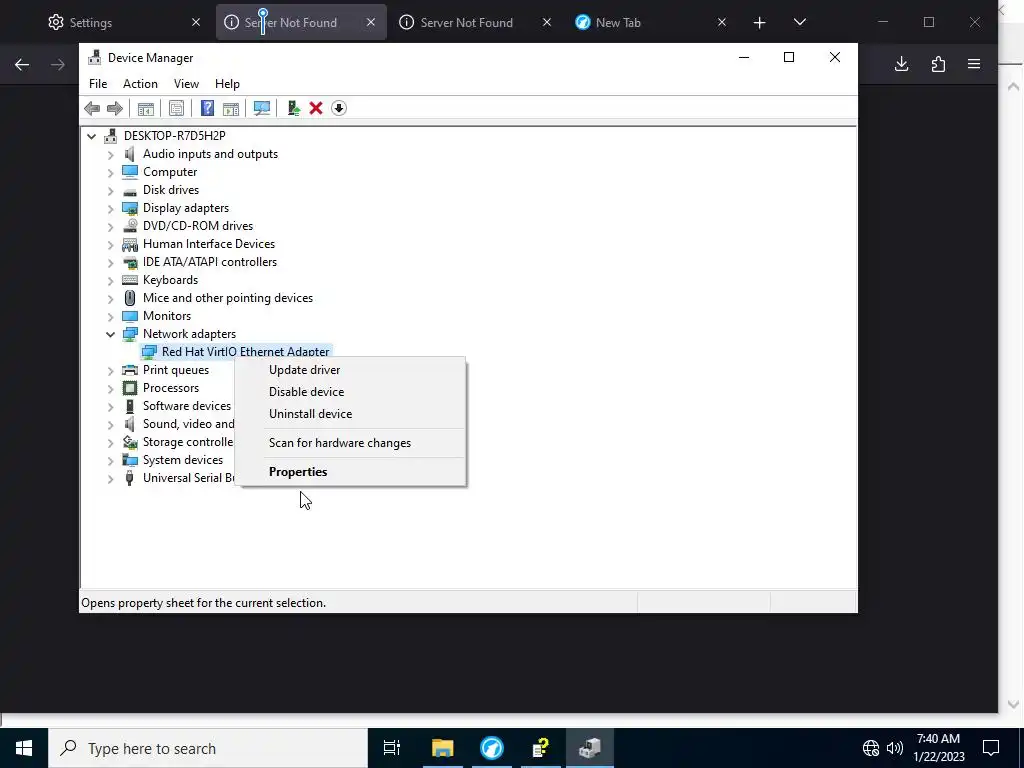The height and width of the screenshot is (768, 1024).
Task: Expand the Processors category
Action: click(110, 389)
